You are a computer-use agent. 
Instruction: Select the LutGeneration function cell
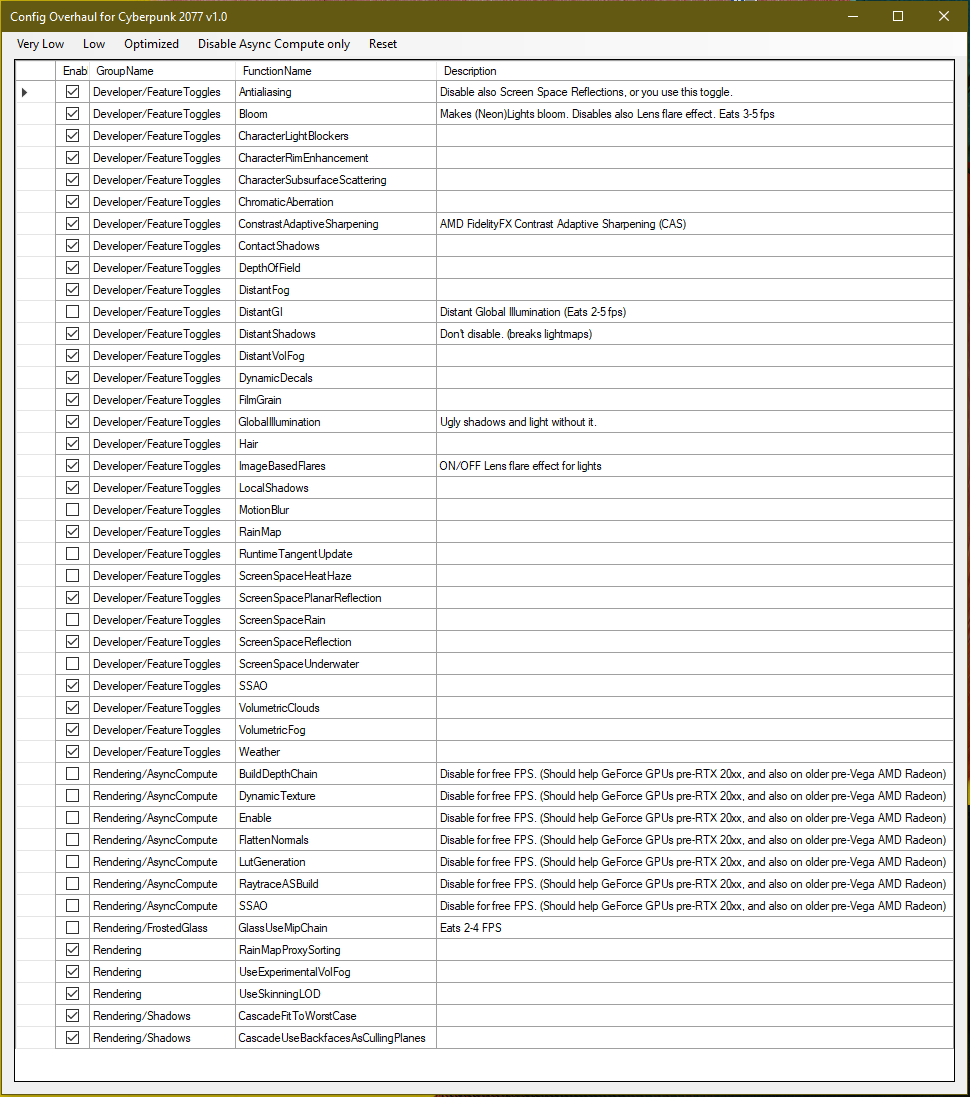pos(336,862)
